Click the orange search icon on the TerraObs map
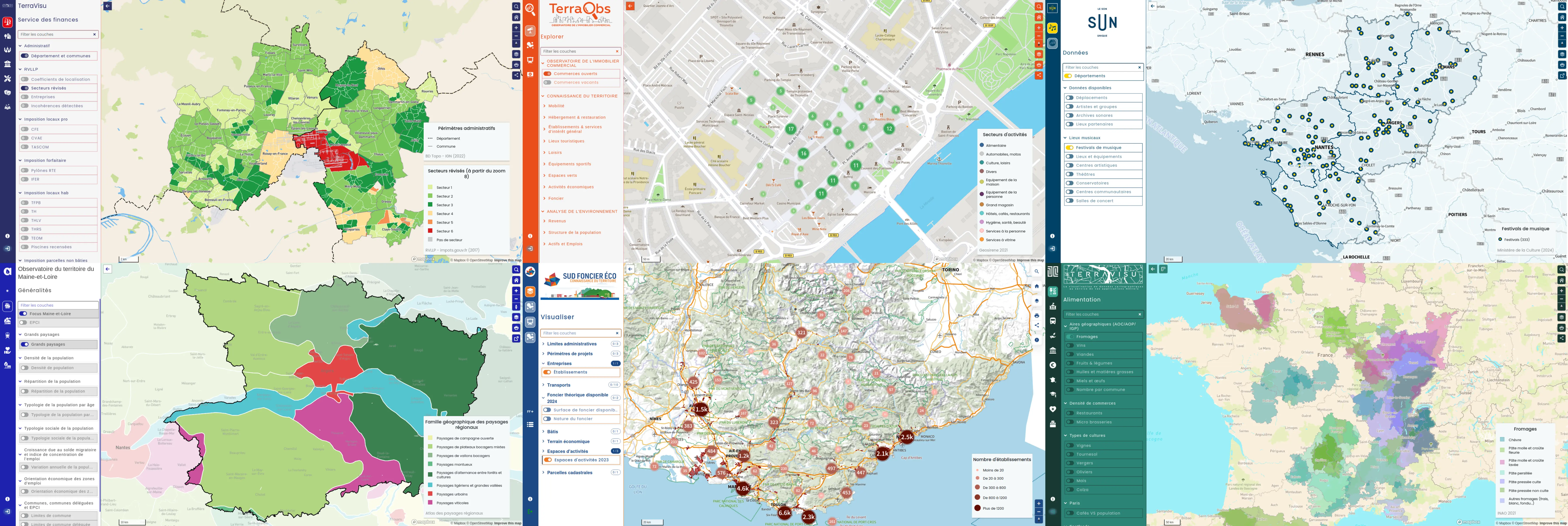The height and width of the screenshot is (526, 1568). [x=1039, y=7]
